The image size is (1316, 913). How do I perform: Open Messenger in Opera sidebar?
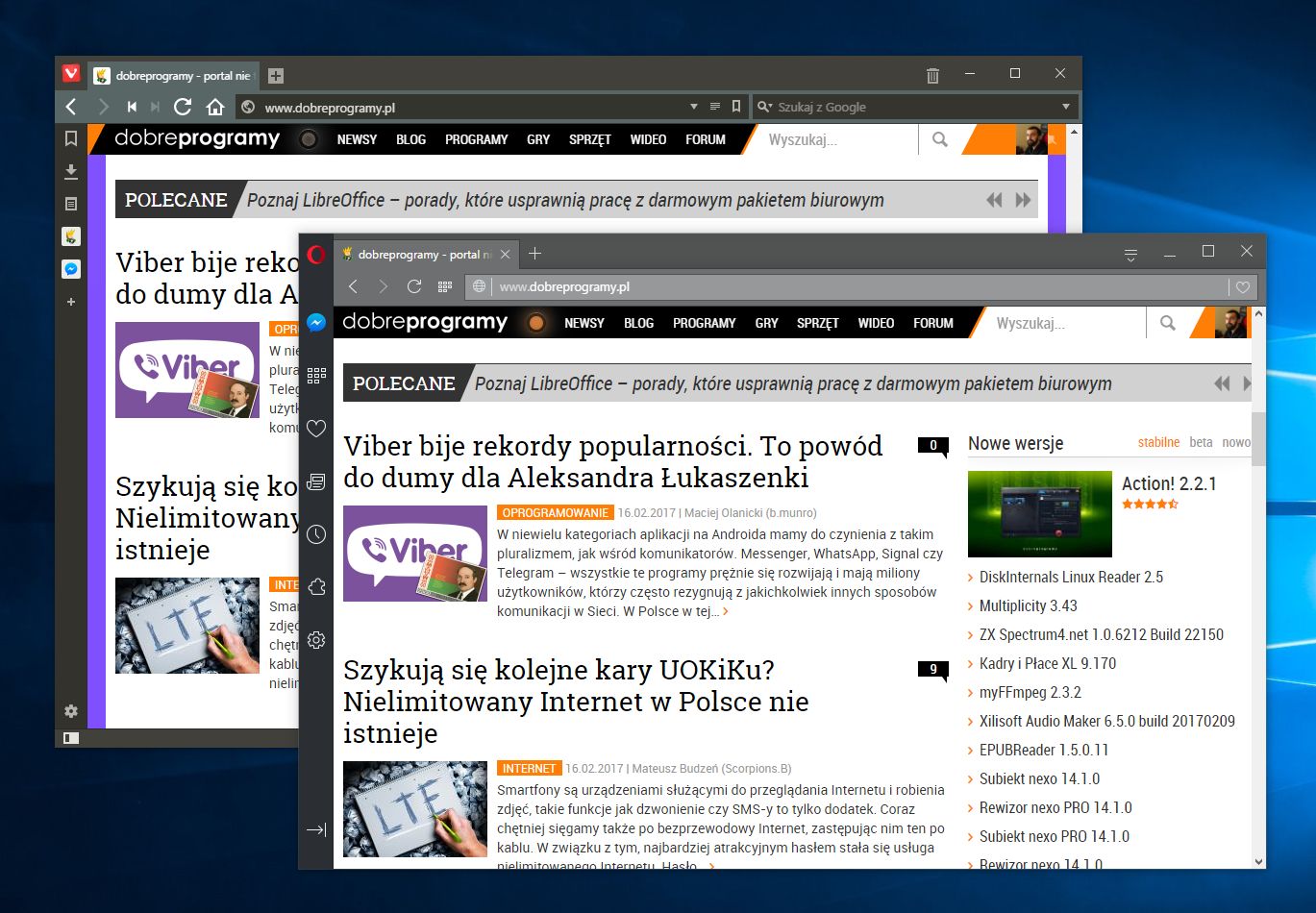(316, 323)
